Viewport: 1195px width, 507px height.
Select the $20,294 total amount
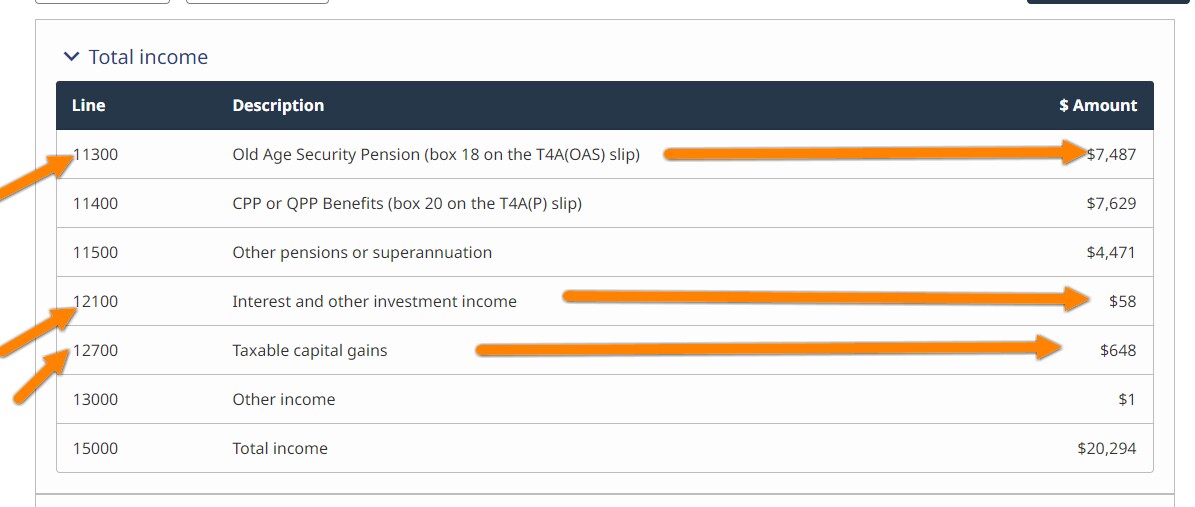1106,449
